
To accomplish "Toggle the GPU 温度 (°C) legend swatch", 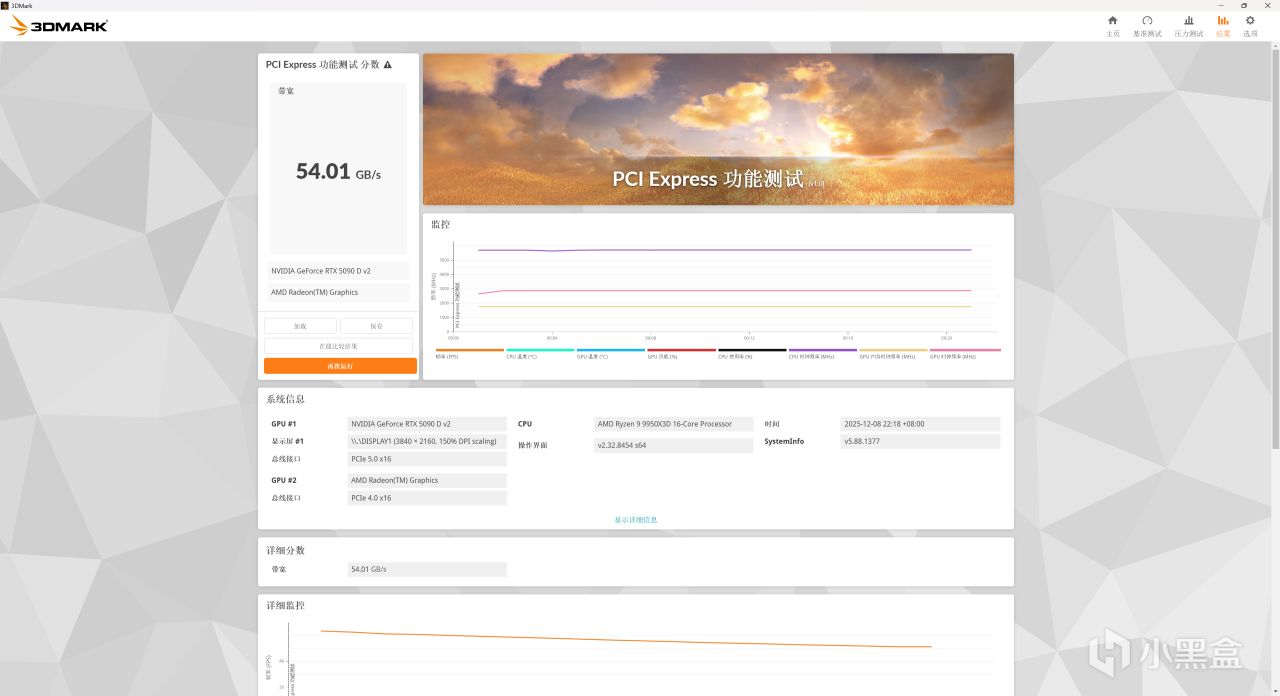I will pyautogui.click(x=611, y=350).
